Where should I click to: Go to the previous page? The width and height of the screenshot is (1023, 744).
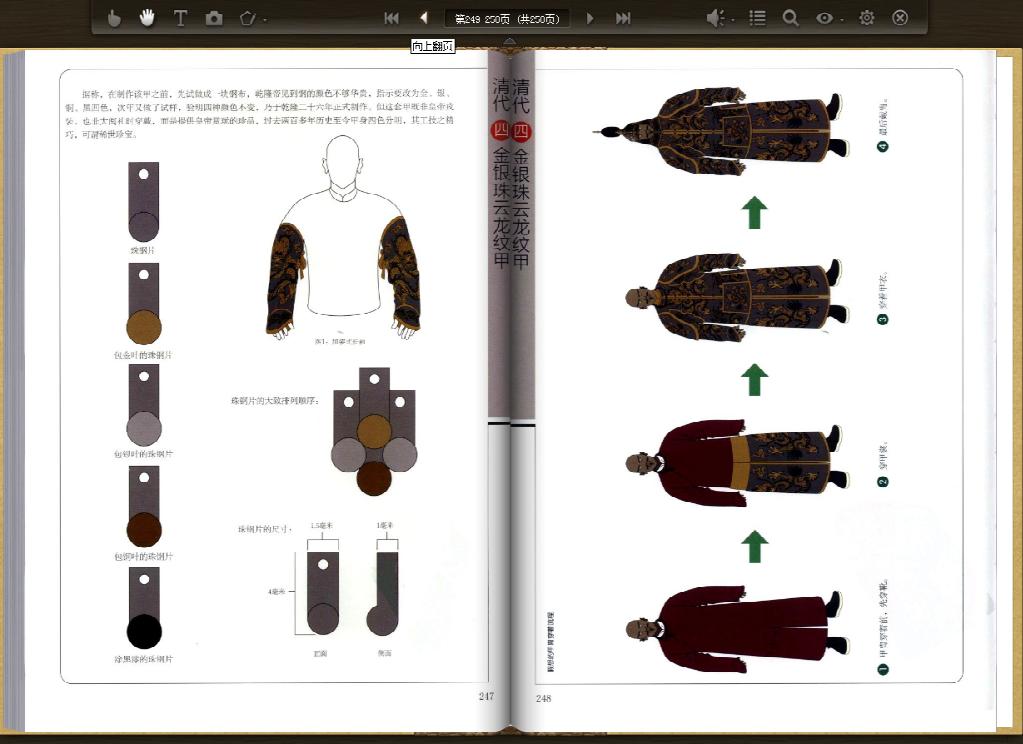point(424,18)
